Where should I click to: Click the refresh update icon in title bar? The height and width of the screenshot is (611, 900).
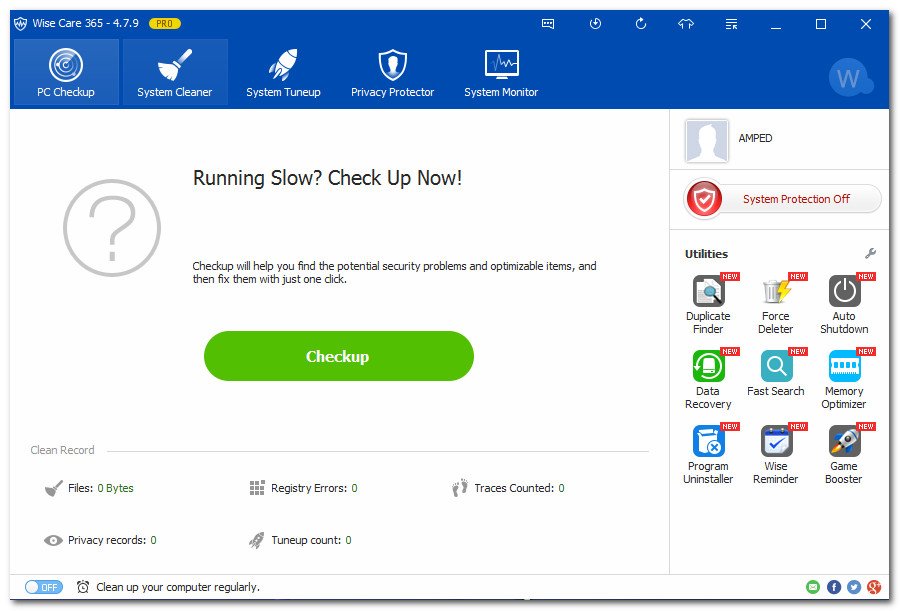(x=641, y=24)
